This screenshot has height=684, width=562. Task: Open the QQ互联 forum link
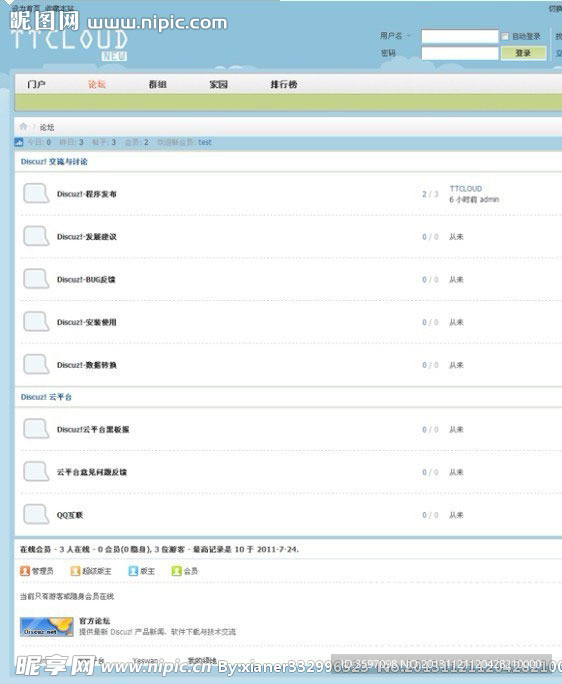point(70,515)
